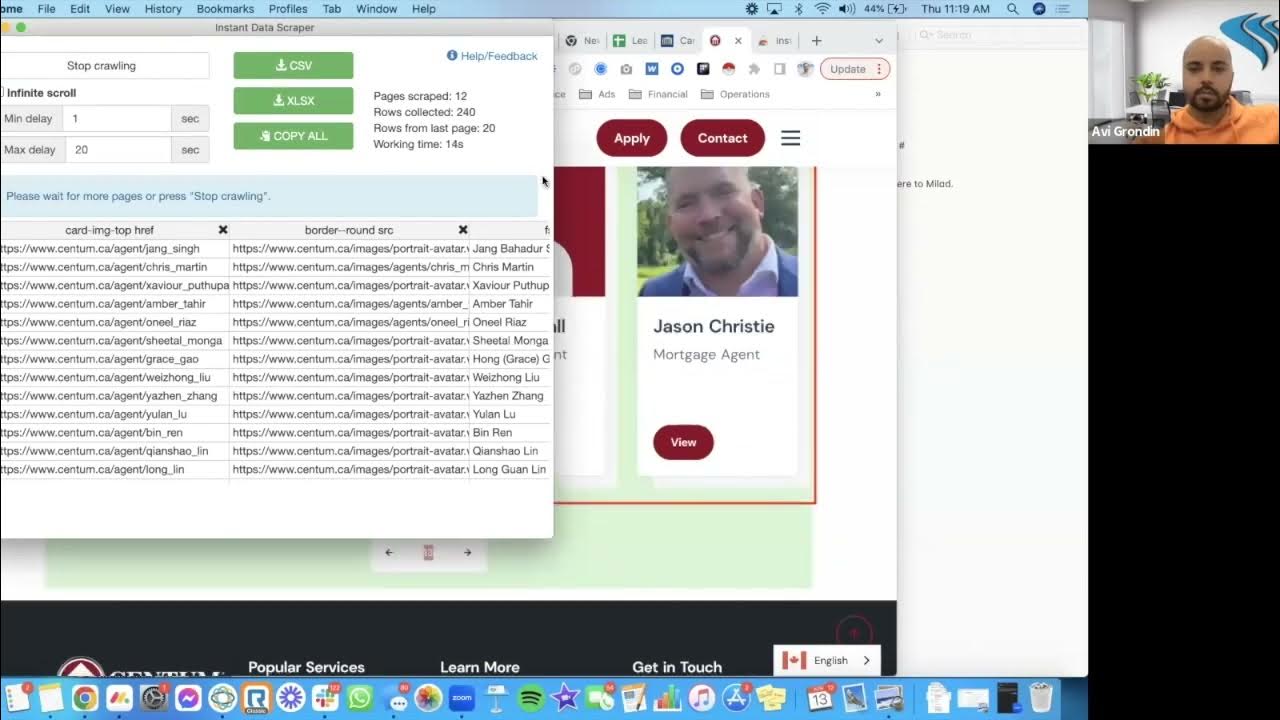Open Chrome from the Dock

(85, 698)
